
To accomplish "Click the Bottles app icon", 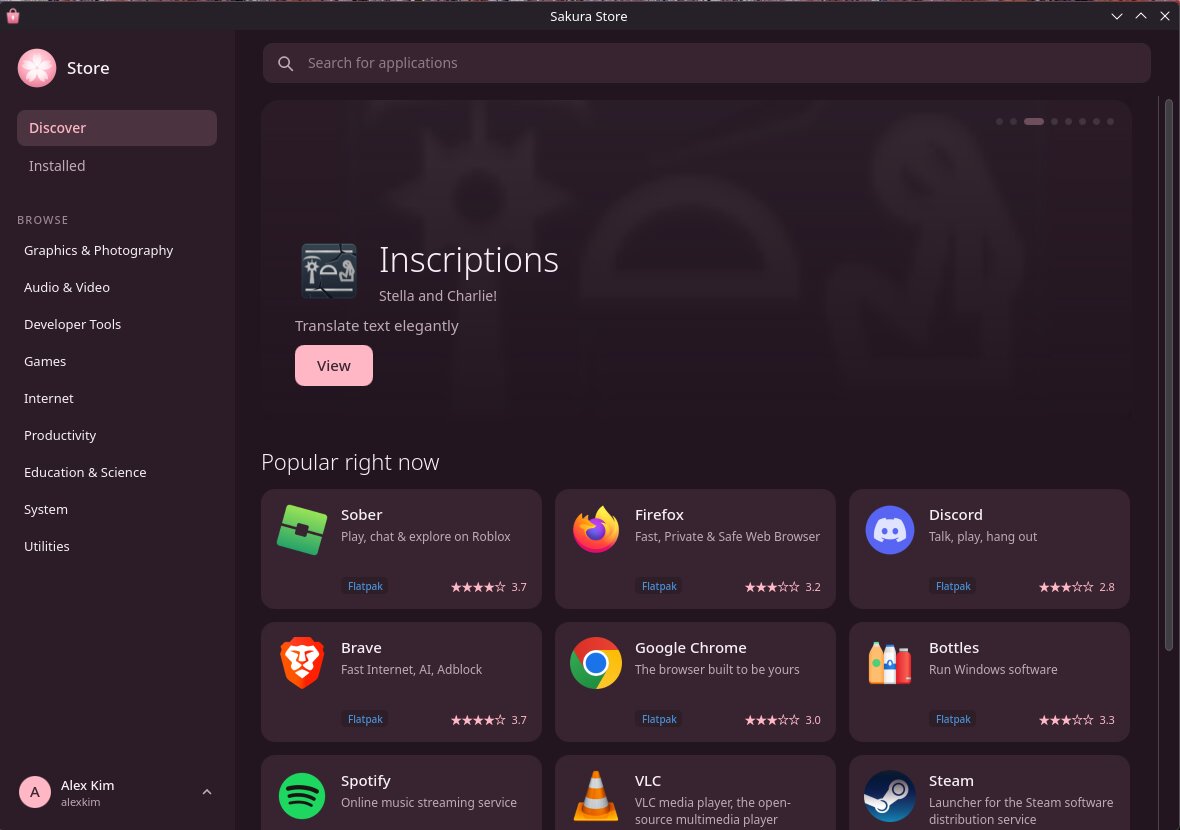I will pyautogui.click(x=890, y=663).
